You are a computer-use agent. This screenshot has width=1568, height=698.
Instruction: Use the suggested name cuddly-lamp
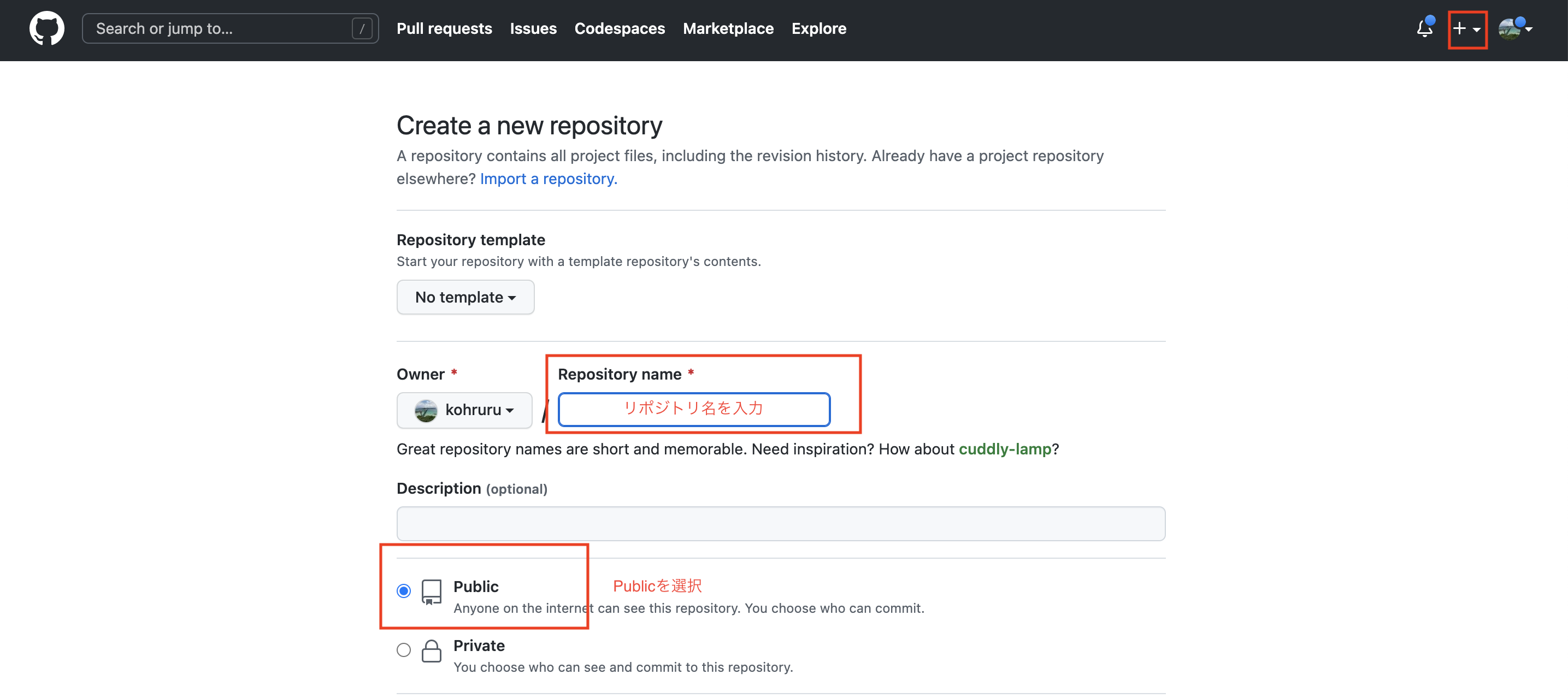tap(1004, 449)
